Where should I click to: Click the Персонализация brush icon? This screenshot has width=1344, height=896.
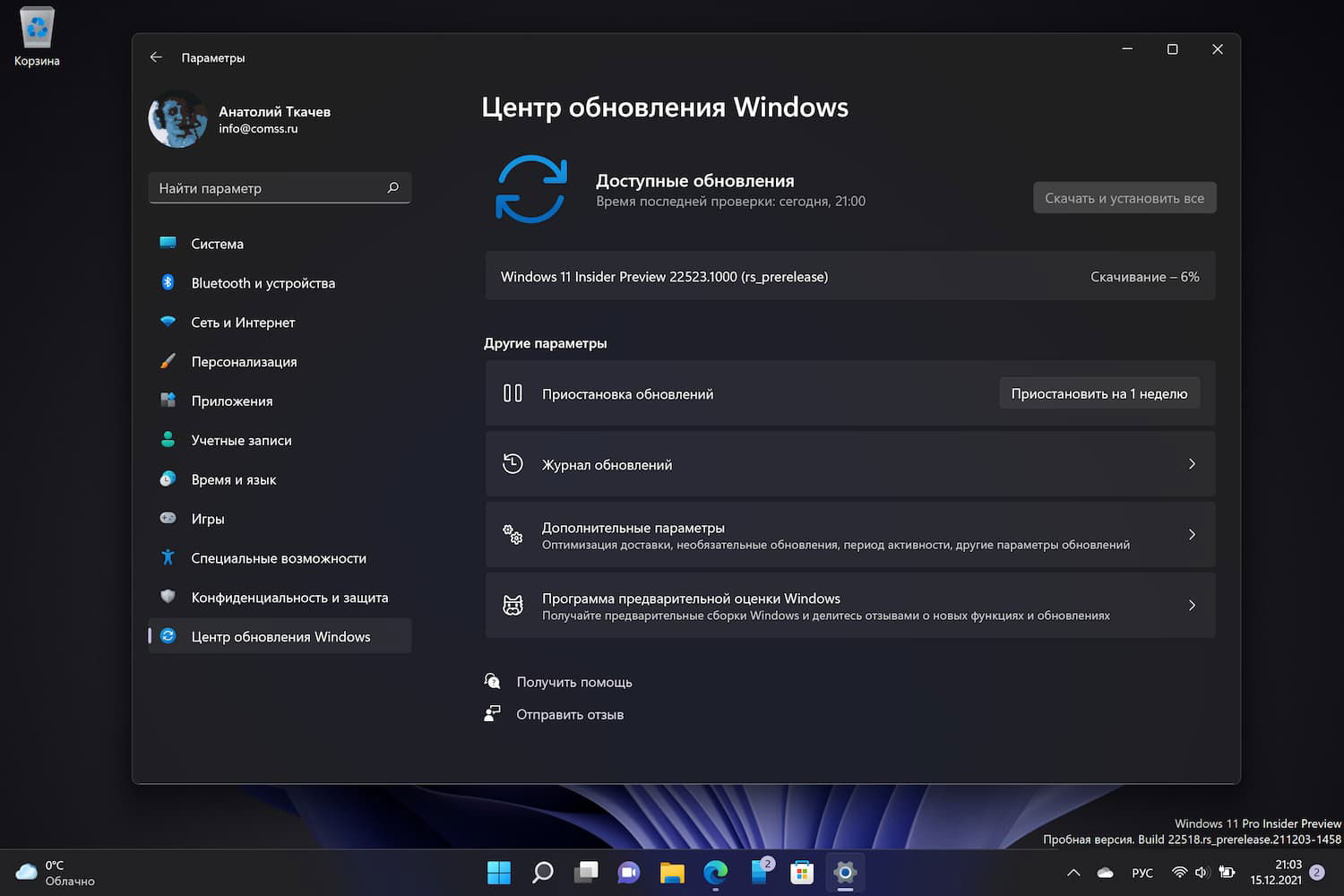click(168, 361)
